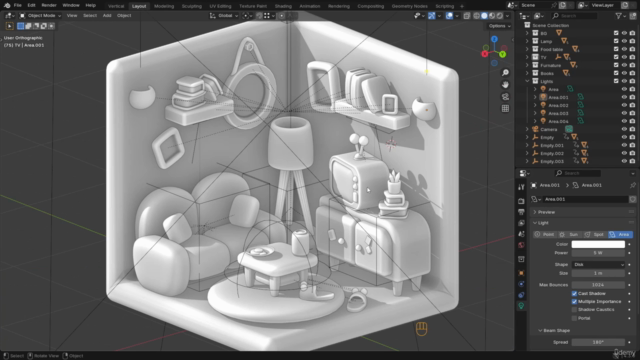Select solid viewport shading

tap(484, 16)
